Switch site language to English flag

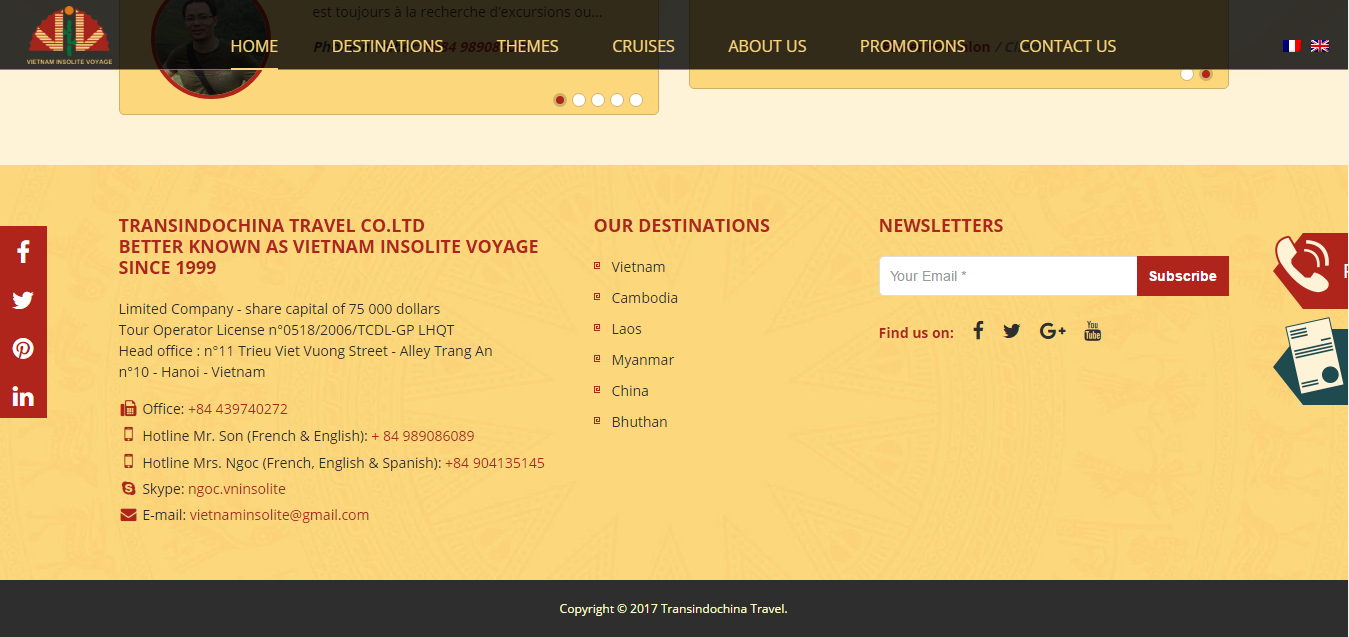coord(1320,46)
